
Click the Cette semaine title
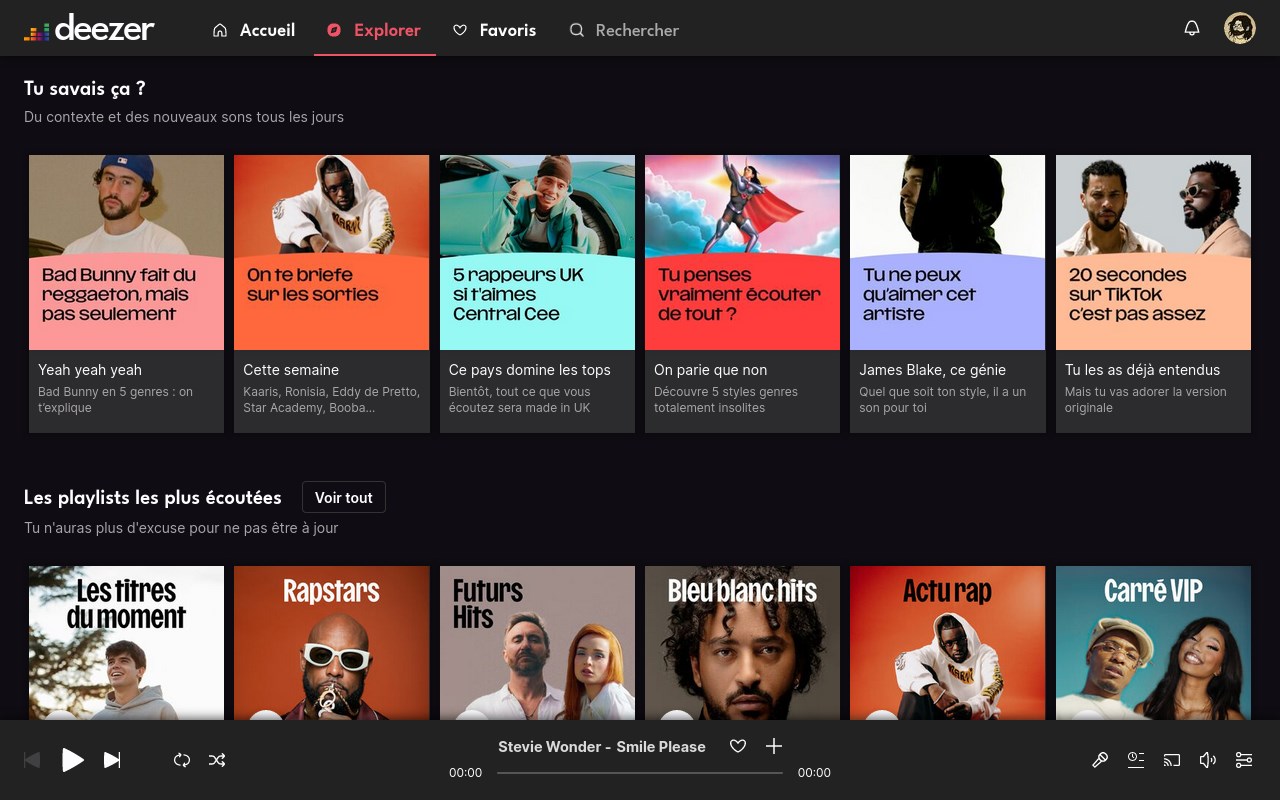291,370
